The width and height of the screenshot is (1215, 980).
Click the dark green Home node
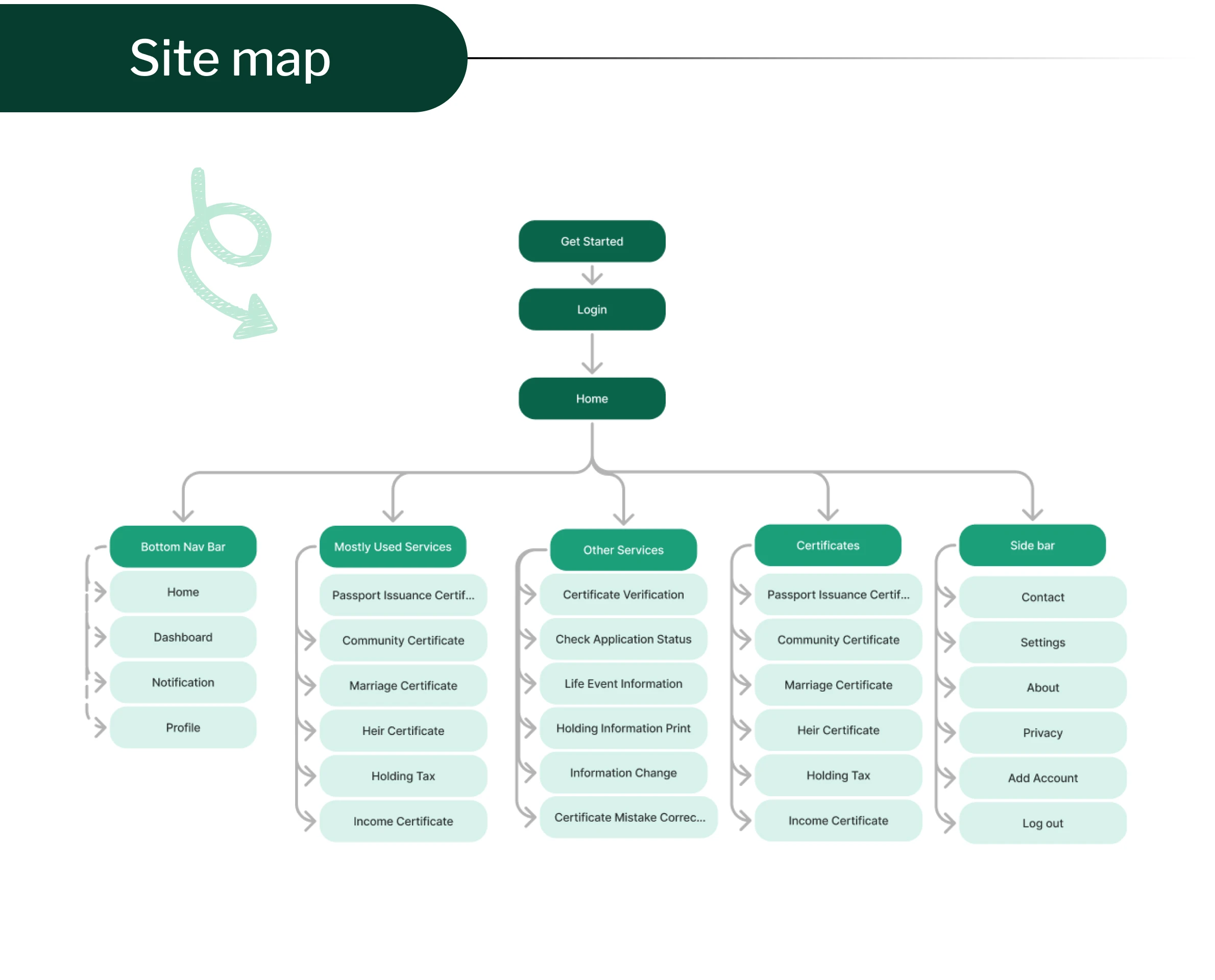coord(592,399)
